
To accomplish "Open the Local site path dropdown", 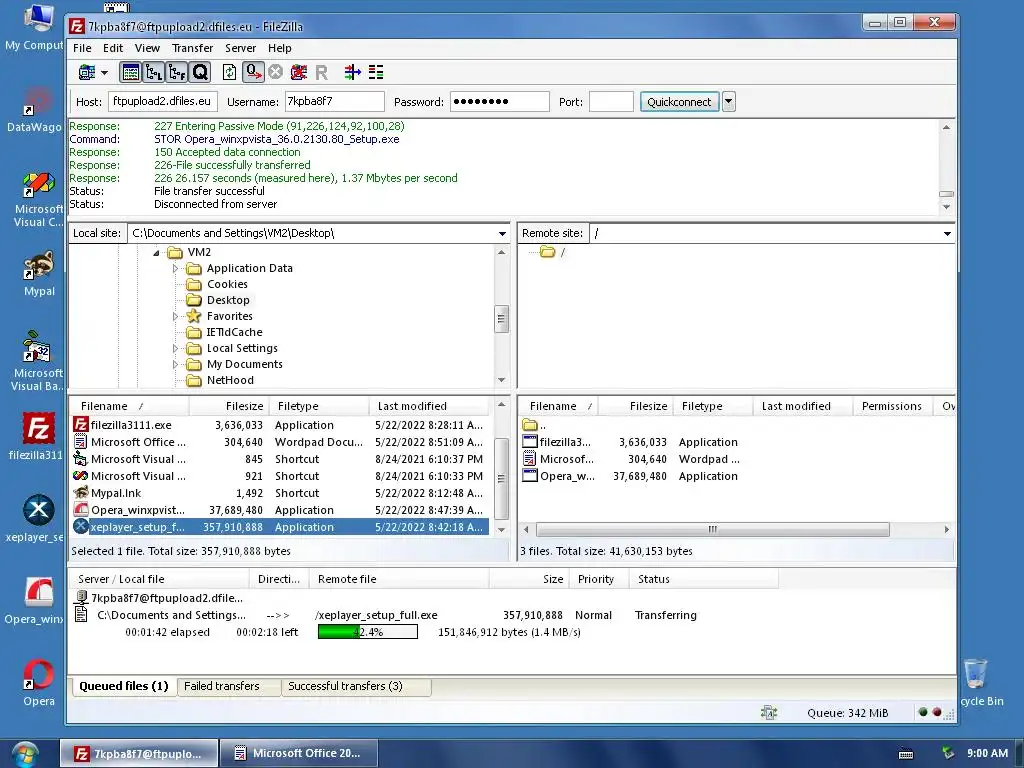I will click(x=502, y=234).
